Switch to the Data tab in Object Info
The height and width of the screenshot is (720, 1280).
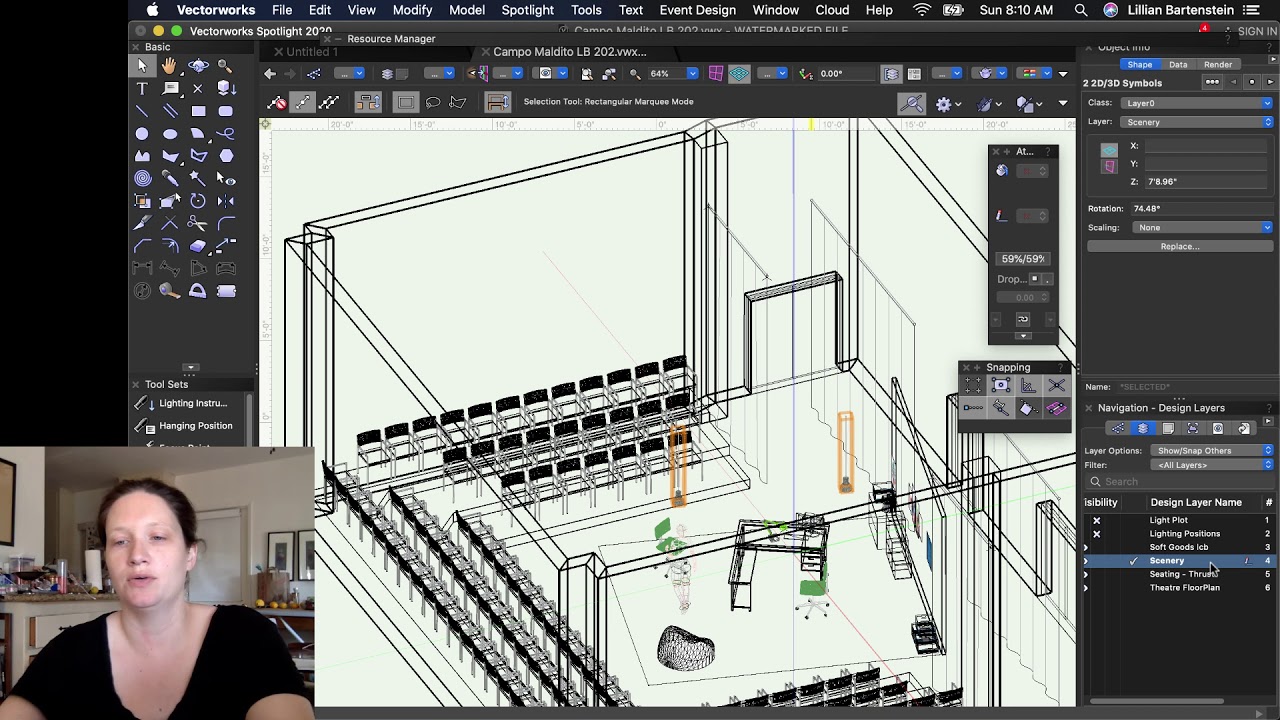(1178, 65)
